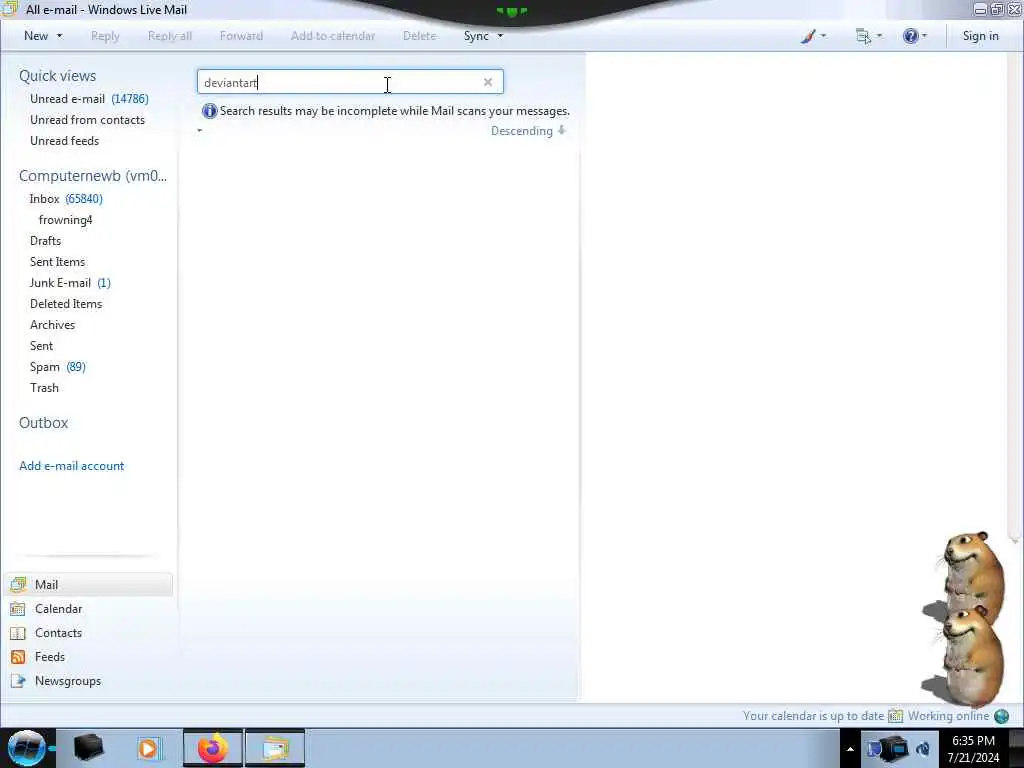This screenshot has height=768, width=1024.
Task: Click the orange Feeds RSS icon
Action: click(x=18, y=657)
